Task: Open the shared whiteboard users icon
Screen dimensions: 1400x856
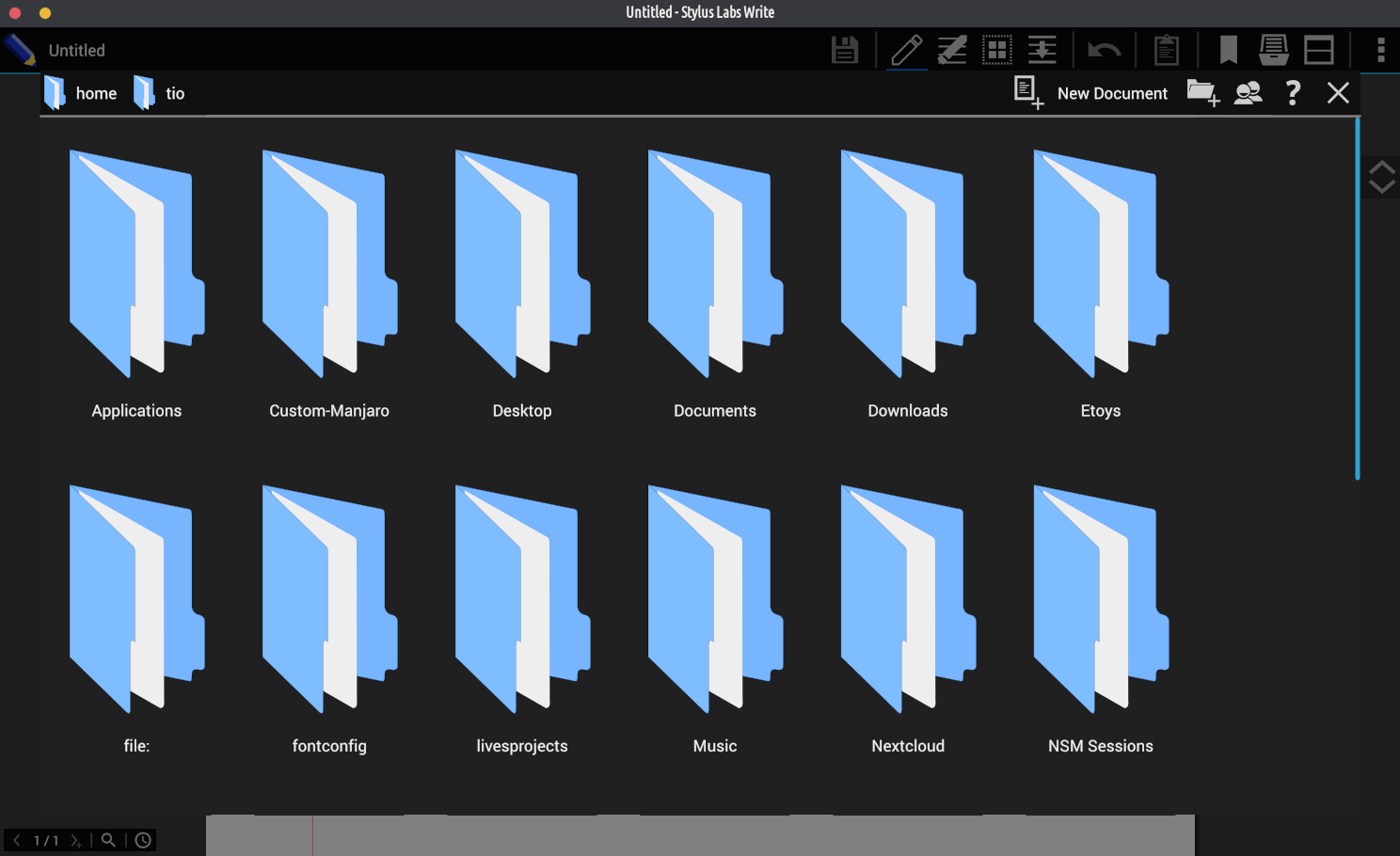Action: tap(1249, 92)
